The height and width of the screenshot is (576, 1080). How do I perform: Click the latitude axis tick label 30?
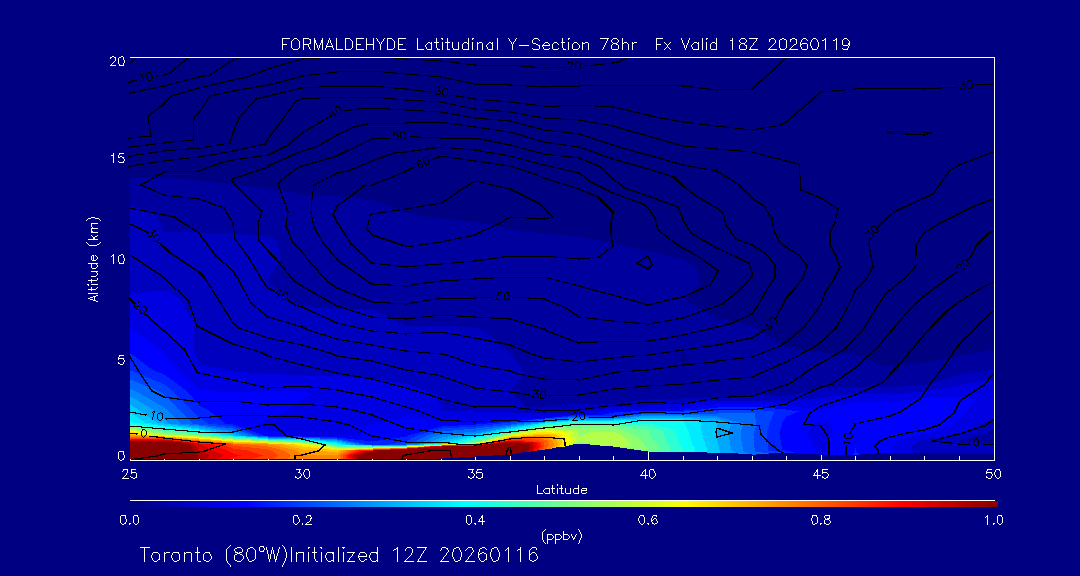pyautogui.click(x=302, y=474)
